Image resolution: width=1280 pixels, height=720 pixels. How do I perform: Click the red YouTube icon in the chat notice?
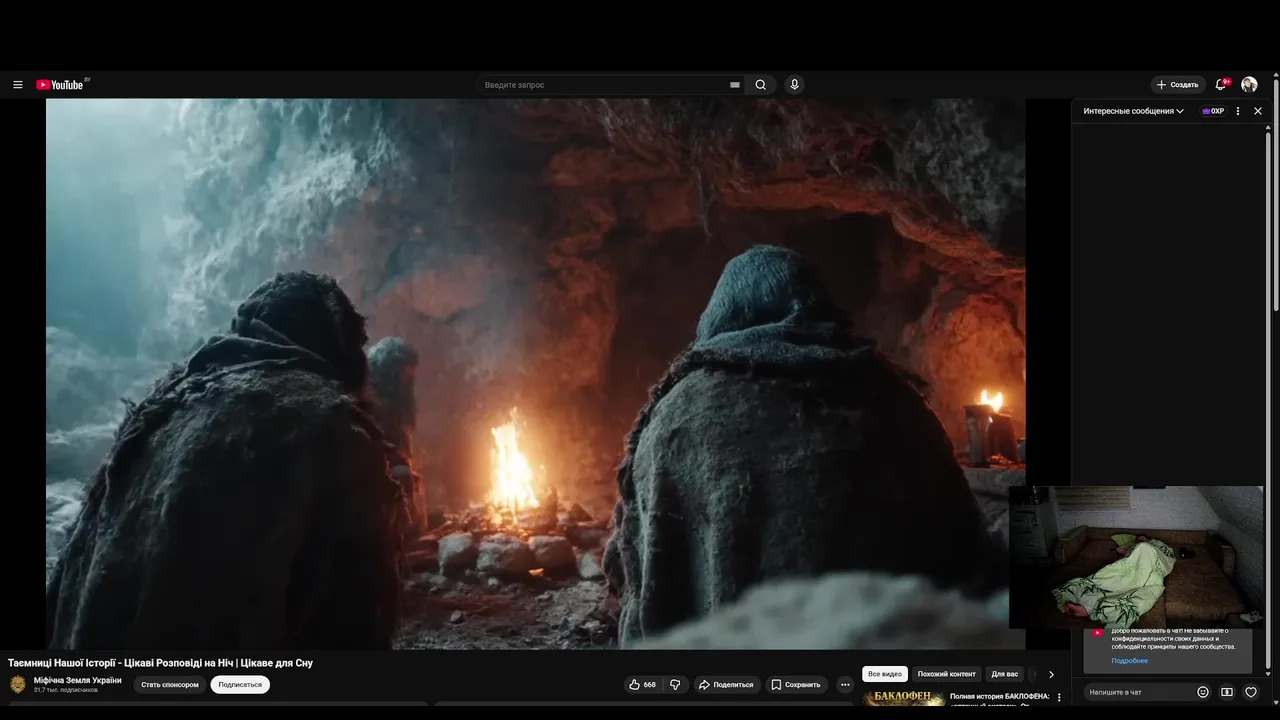(x=1097, y=633)
